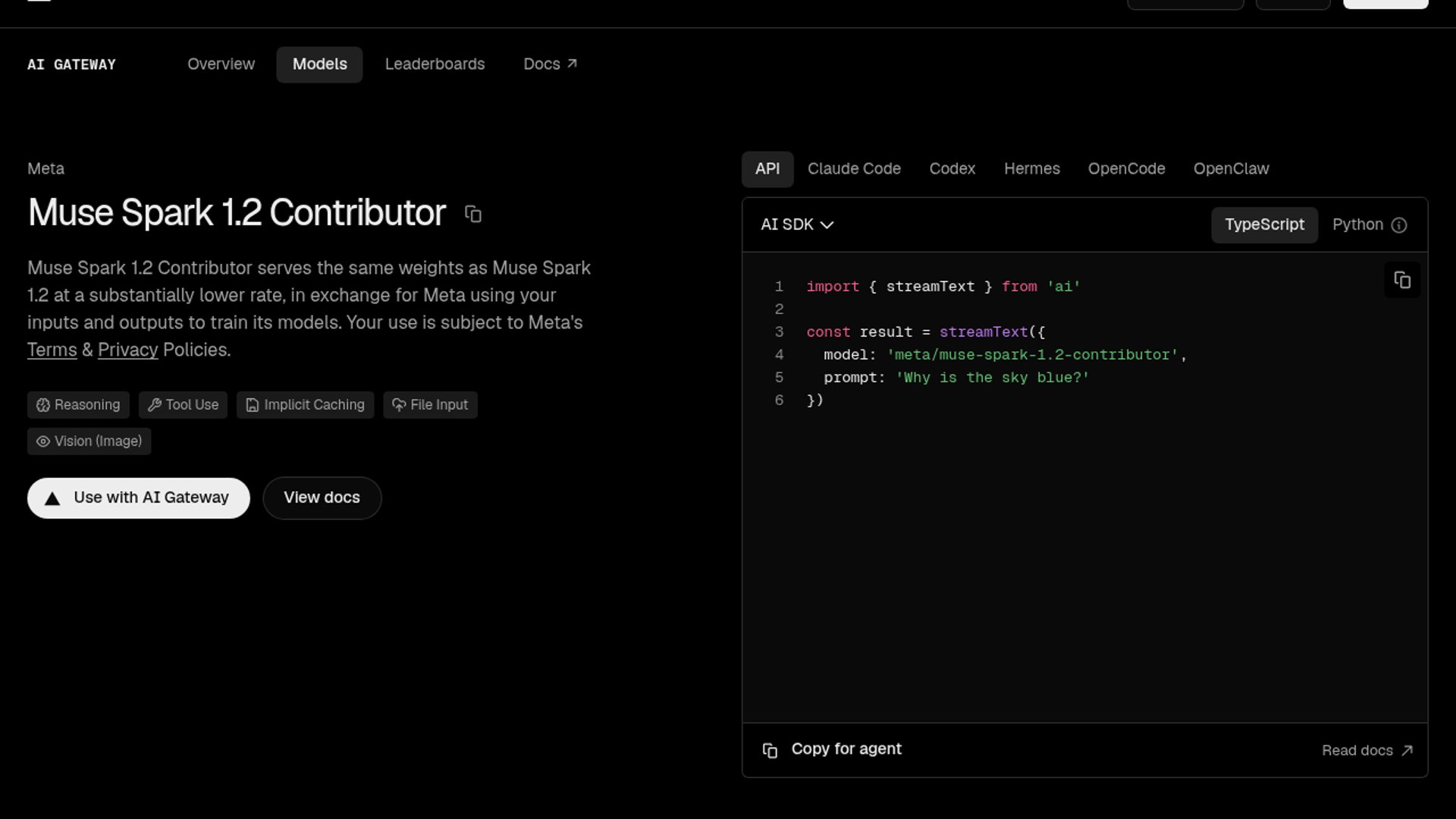Viewport: 1456px width, 819px height.
Task: Click the const result = streamText line
Action: pyautogui.click(x=926, y=332)
